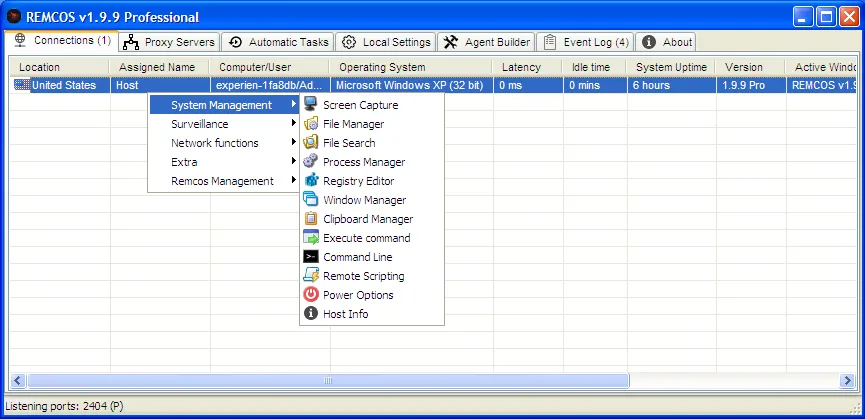Click the Remote Scripting scroll icon

coord(311,276)
